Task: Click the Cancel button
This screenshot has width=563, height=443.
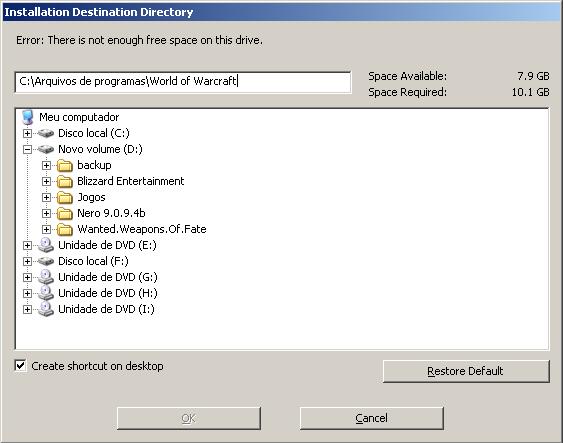Action: pos(372,418)
